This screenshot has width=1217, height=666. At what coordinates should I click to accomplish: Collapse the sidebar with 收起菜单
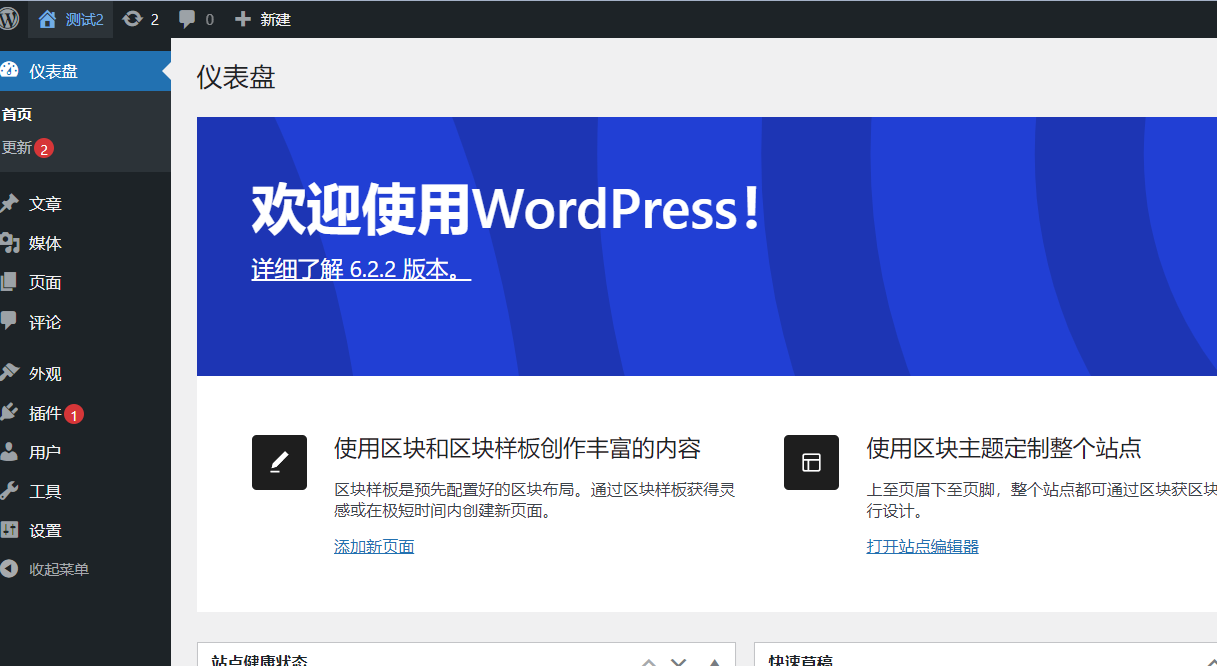click(58, 570)
